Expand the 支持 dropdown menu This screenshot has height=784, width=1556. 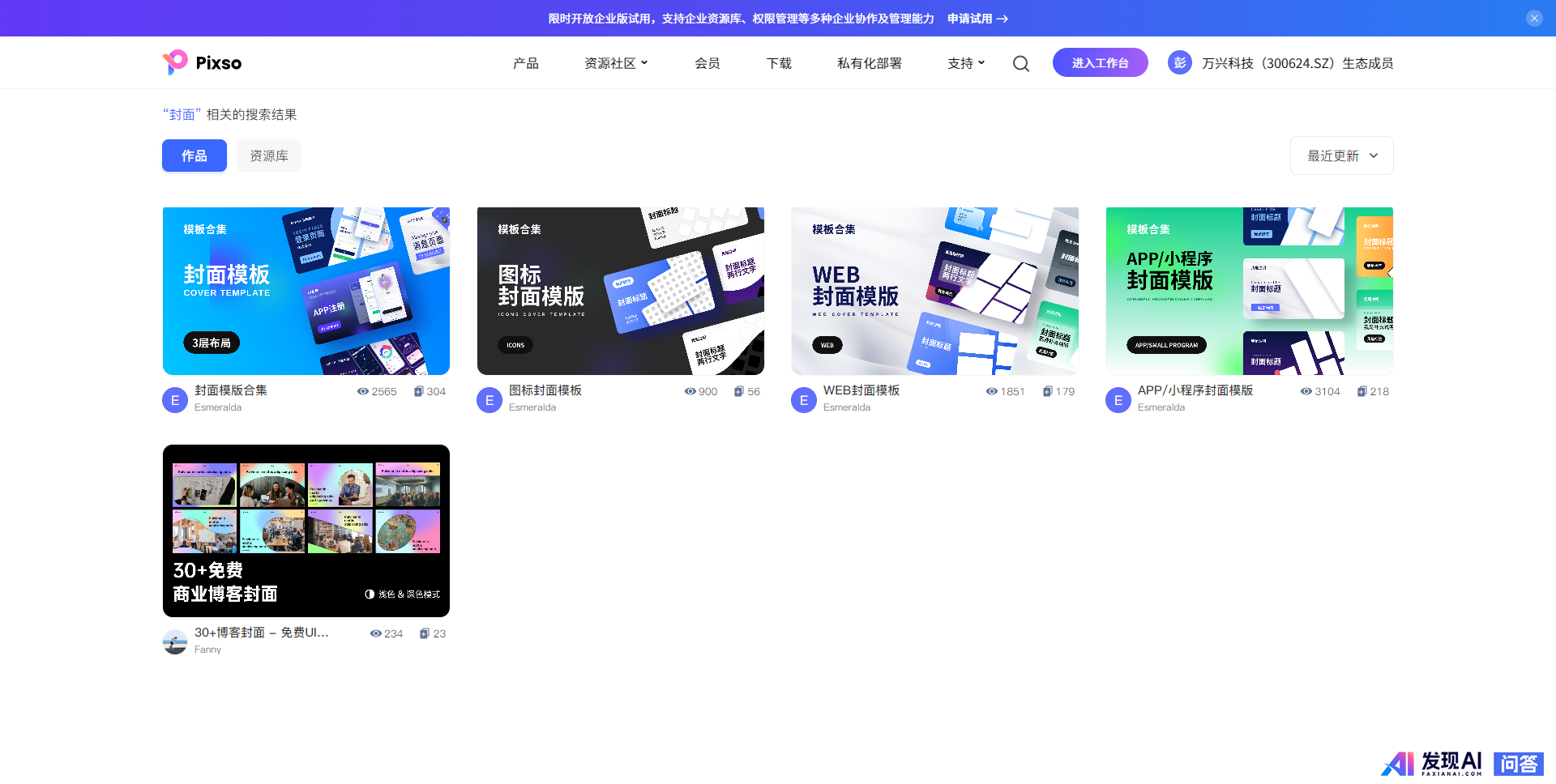pos(966,63)
